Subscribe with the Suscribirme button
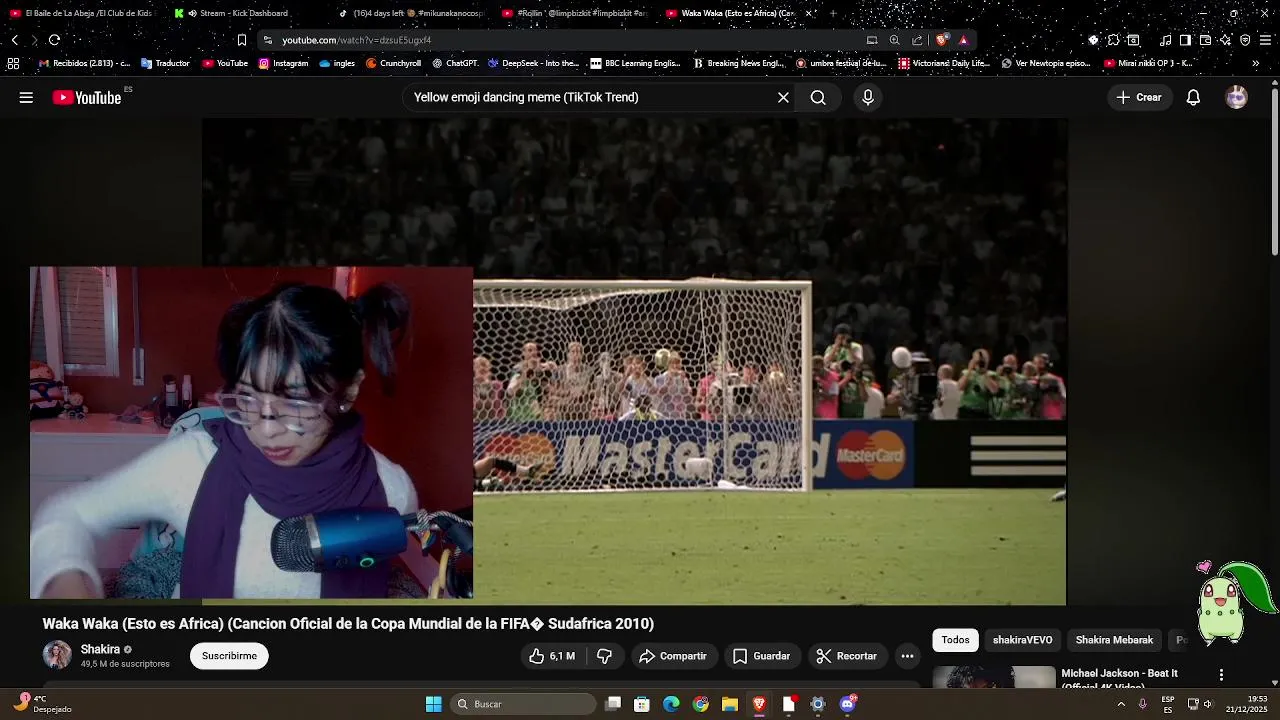This screenshot has width=1280, height=720. coord(229,656)
